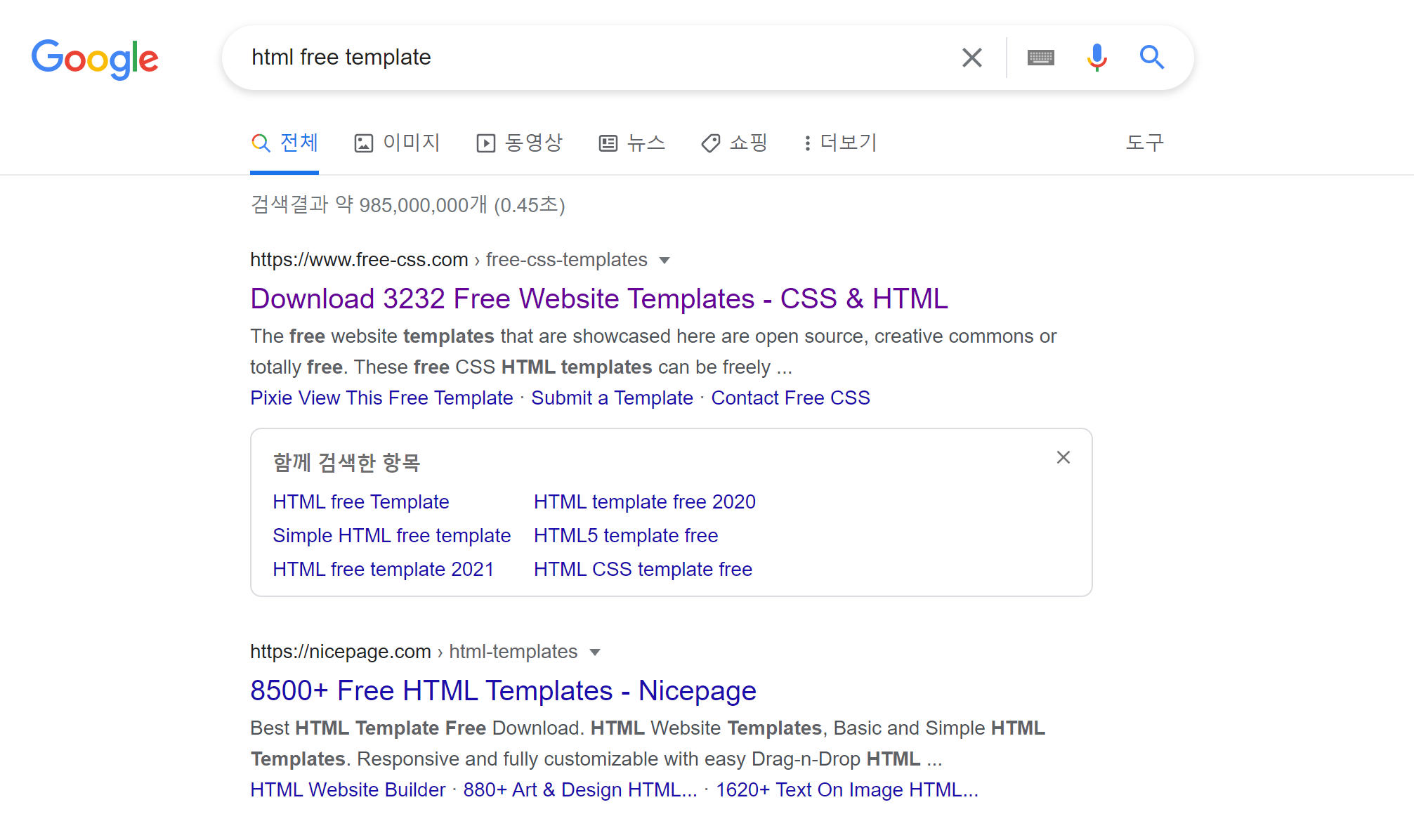Search related query HTML5 template free
1414x840 pixels.
tap(627, 536)
